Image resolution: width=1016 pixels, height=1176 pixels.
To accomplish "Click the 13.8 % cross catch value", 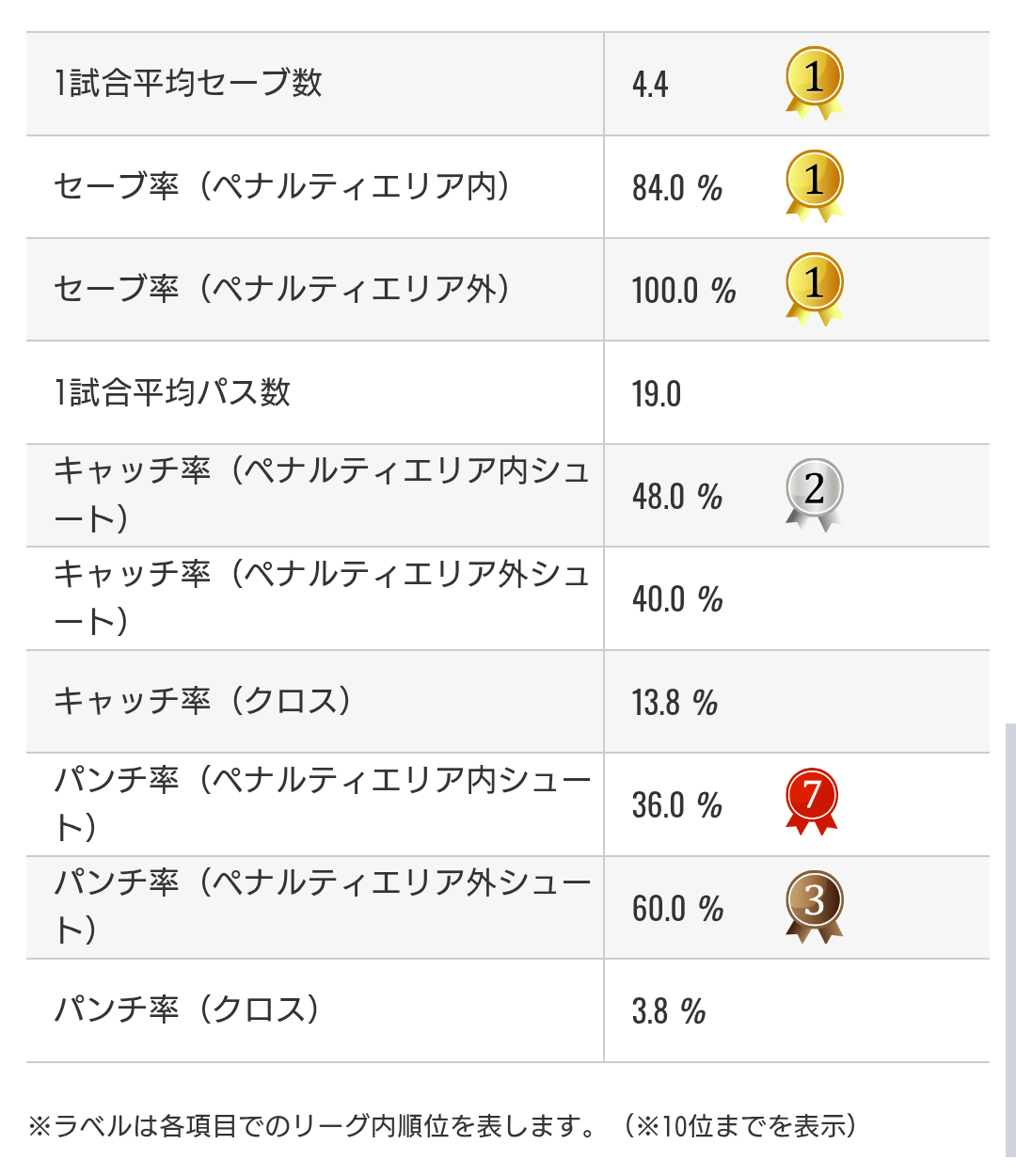I will 675,702.
